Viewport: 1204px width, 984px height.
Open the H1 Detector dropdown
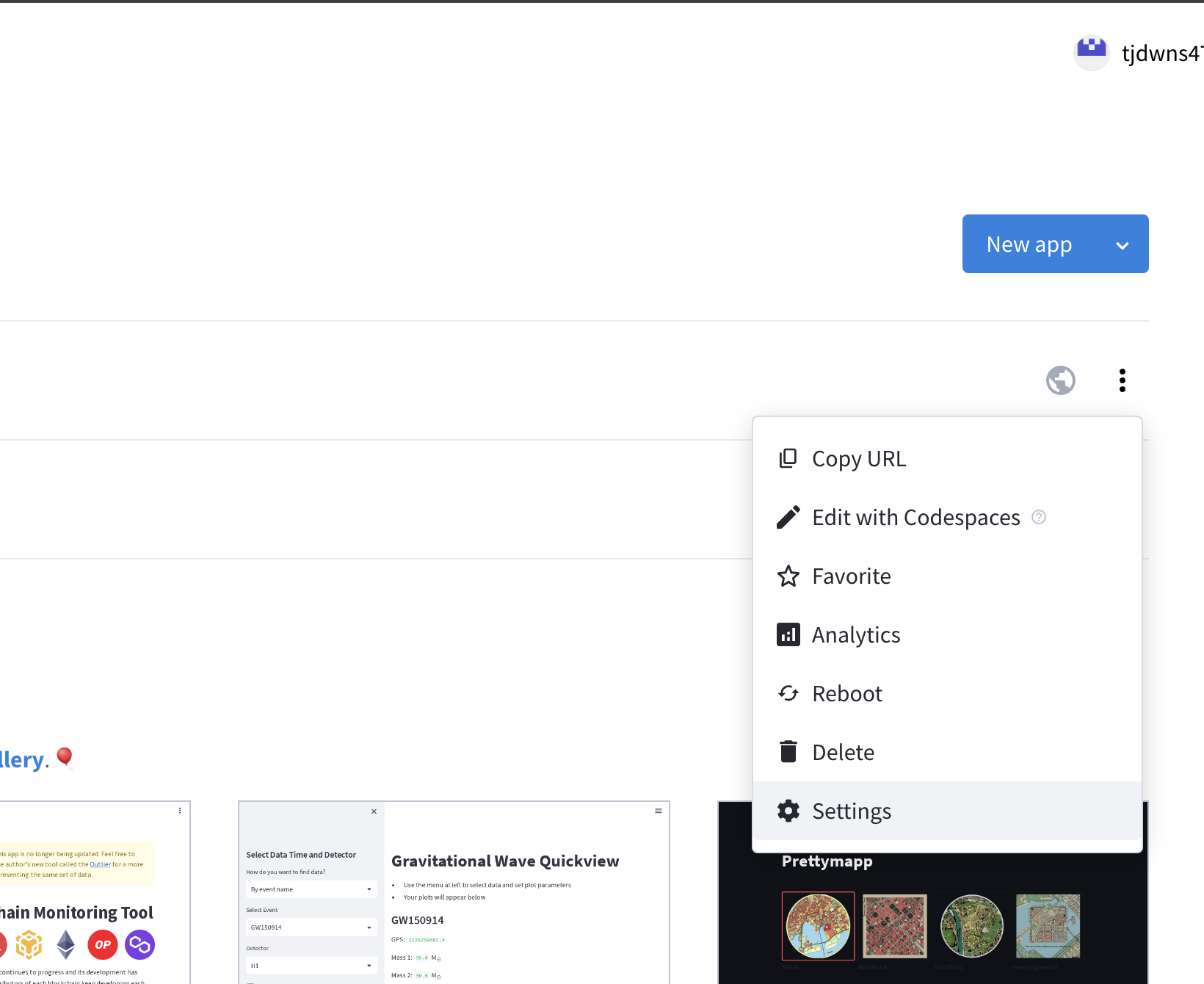click(311, 966)
